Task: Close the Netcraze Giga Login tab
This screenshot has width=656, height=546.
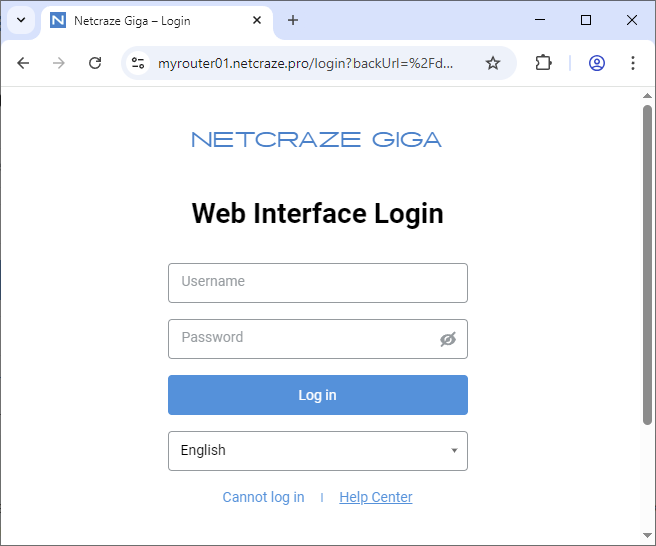Action: point(257,20)
